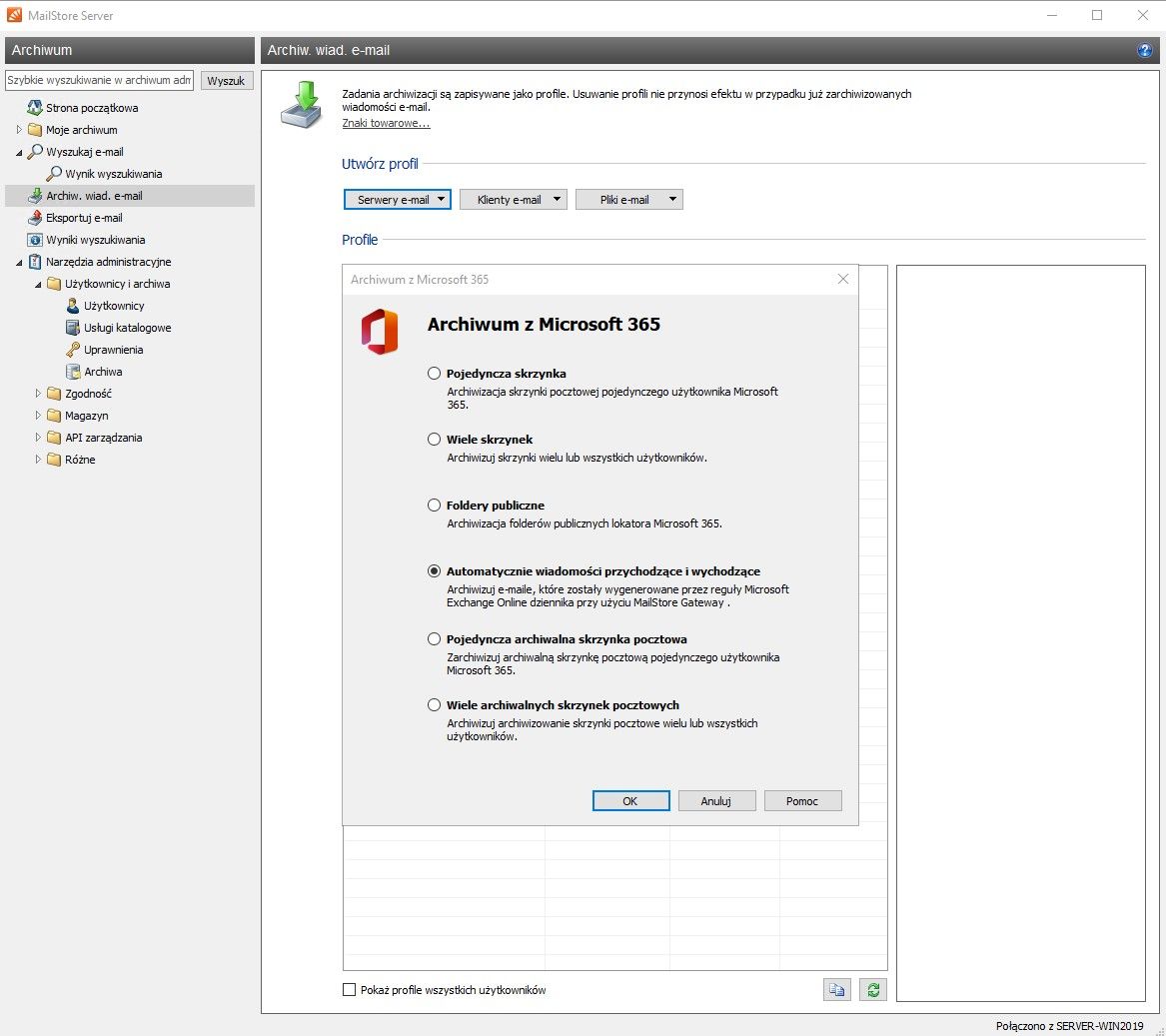Select Archiwa under Użytkownicy i archiwa
The height and width of the screenshot is (1036, 1166).
click(103, 372)
